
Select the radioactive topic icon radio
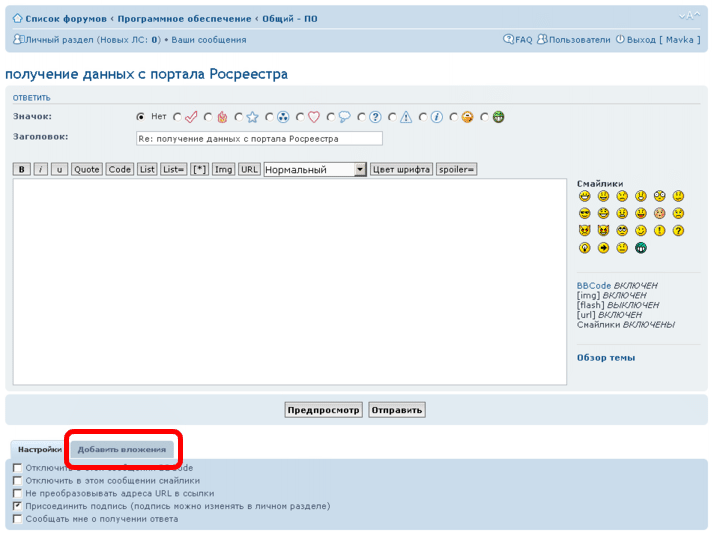(x=270, y=117)
